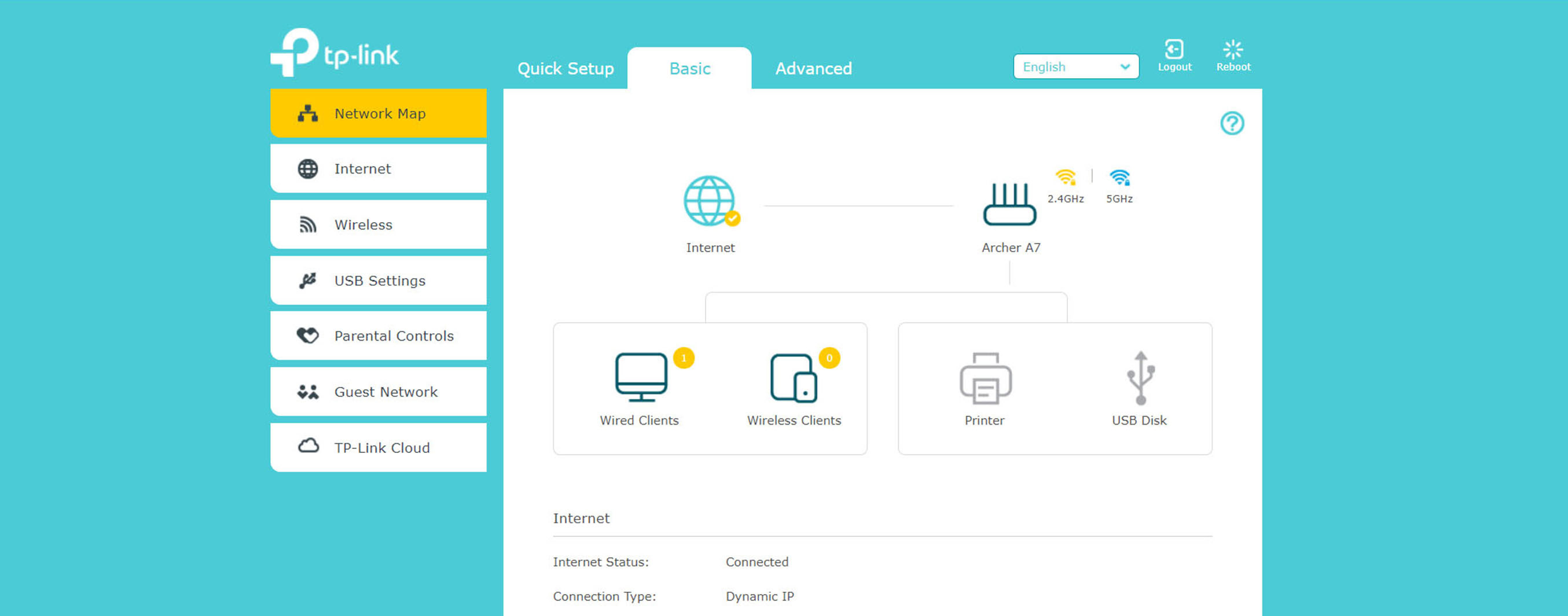Screen dimensions: 1568x616
Task: Click the Wired Clients count badge
Action: 684,358
